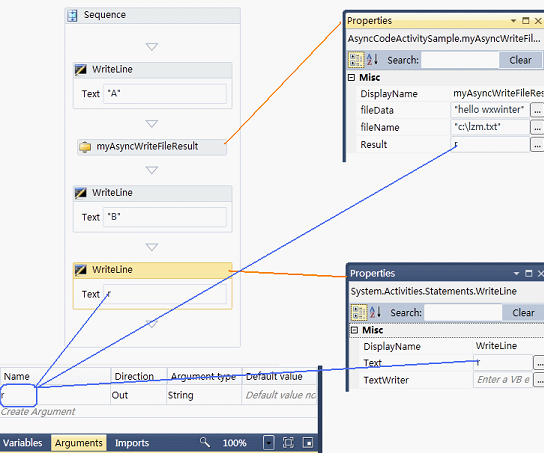The height and width of the screenshot is (454, 544).
Task: Toggle categorized view in upper Properties panel
Action: tap(356, 60)
